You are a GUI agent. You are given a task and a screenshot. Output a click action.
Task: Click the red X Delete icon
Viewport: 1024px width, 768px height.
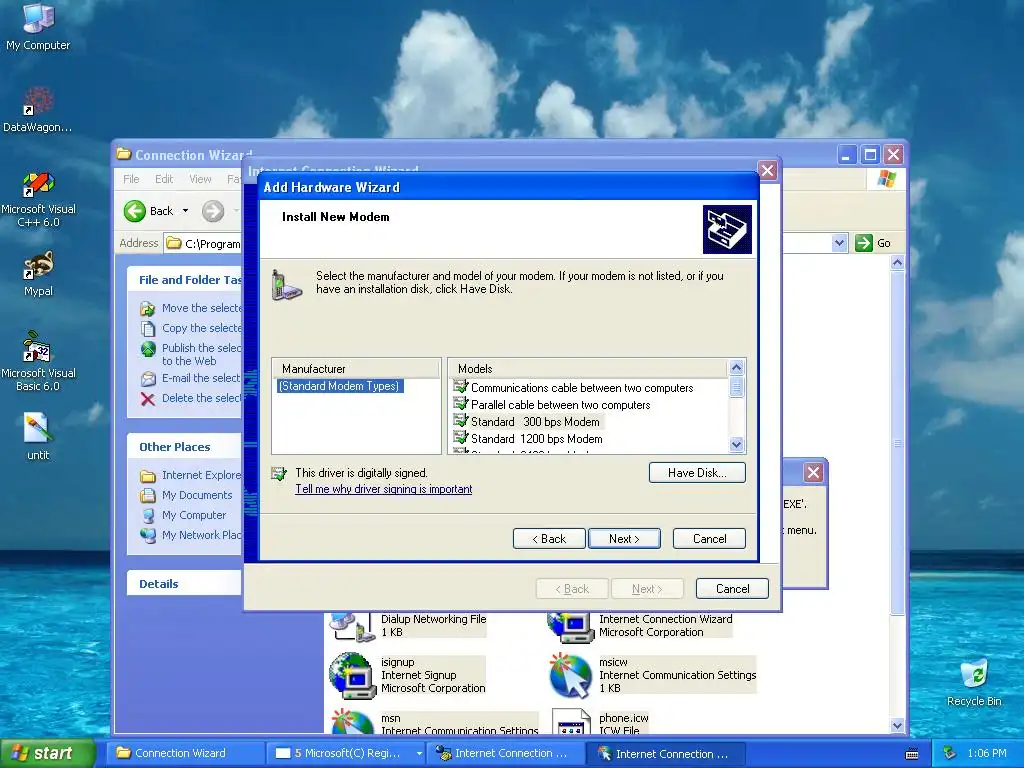click(x=148, y=399)
